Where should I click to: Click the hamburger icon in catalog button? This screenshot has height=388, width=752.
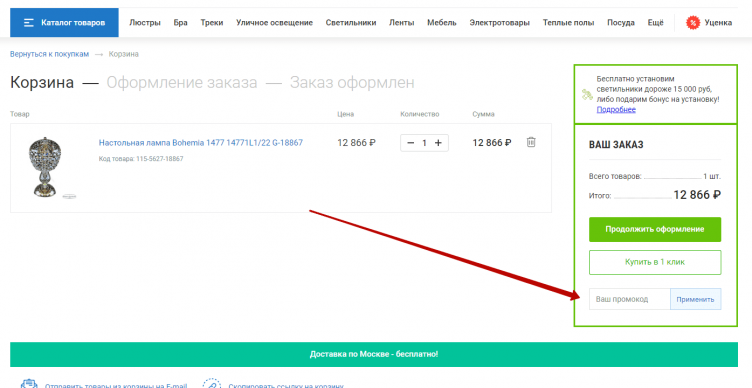29,23
